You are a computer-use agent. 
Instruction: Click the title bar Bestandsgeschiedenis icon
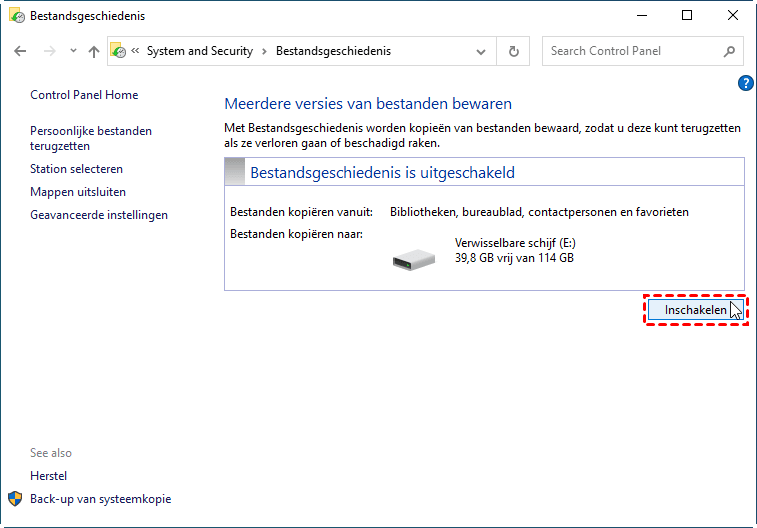pyautogui.click(x=16, y=15)
